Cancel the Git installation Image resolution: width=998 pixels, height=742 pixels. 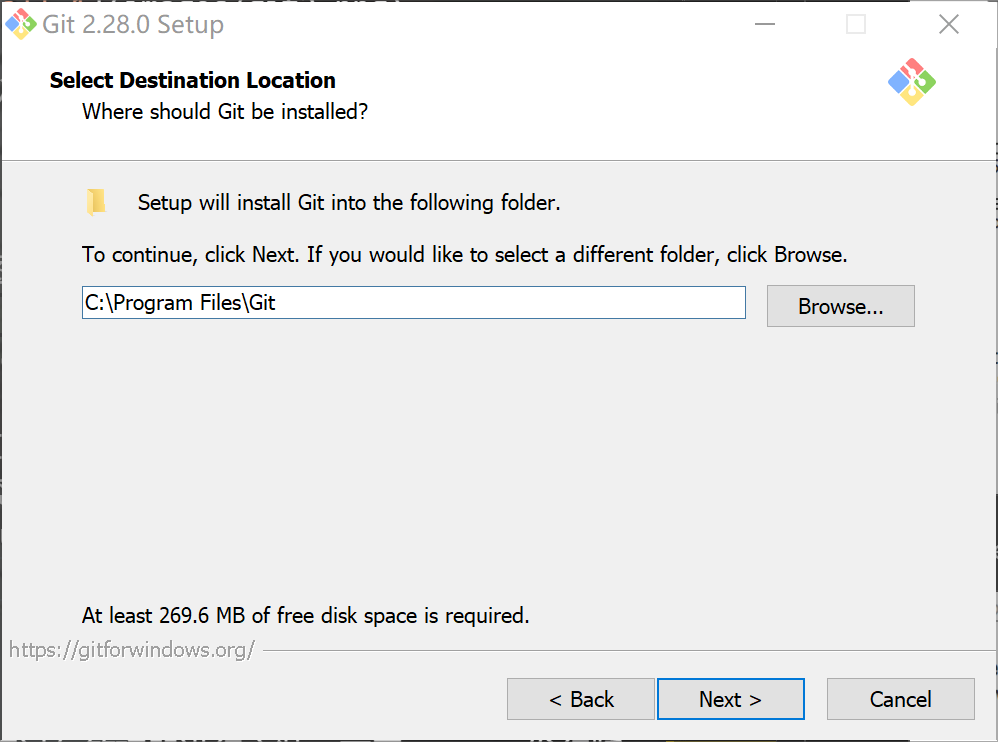[899, 699]
